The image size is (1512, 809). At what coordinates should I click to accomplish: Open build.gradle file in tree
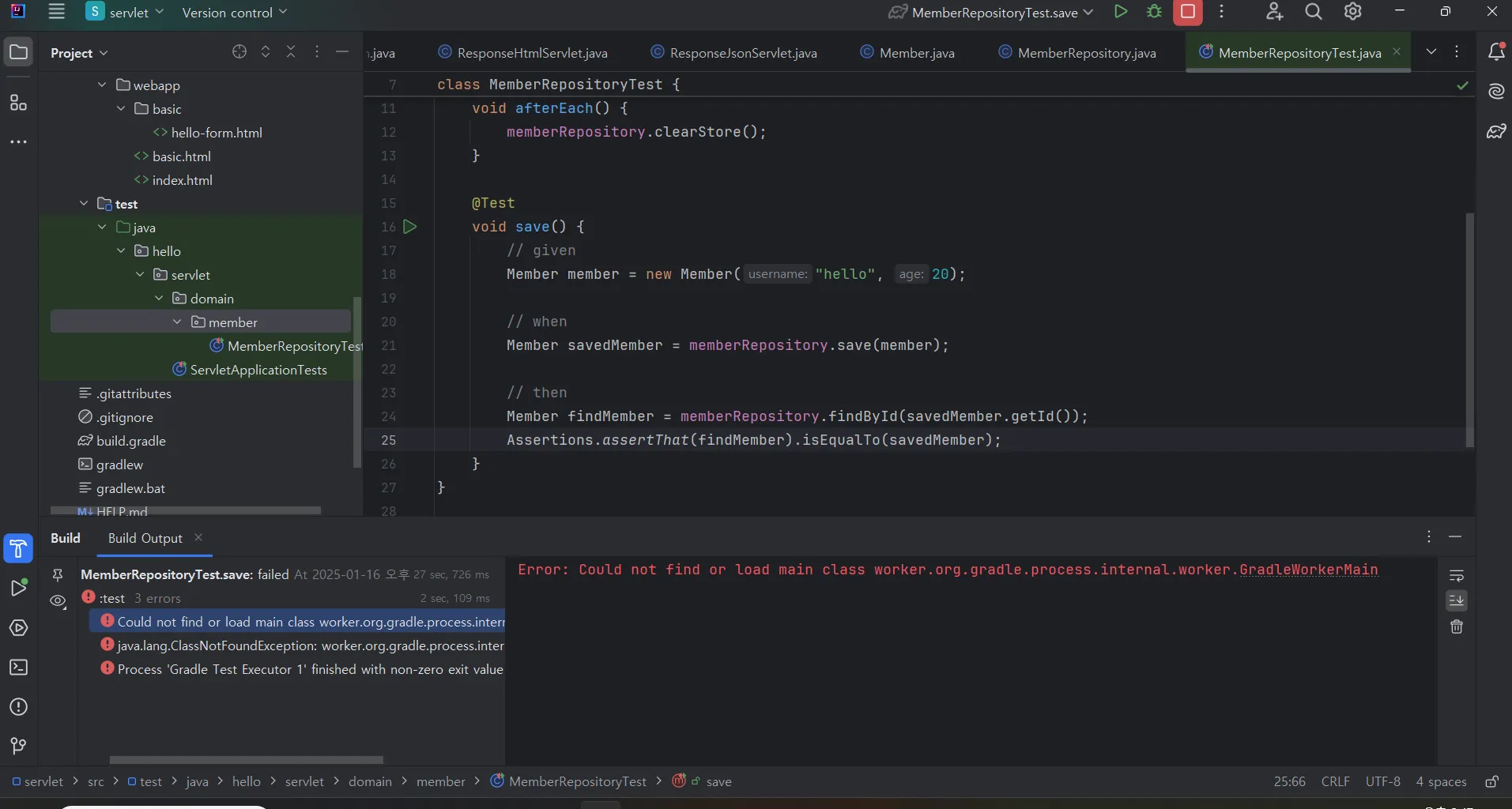click(131, 441)
